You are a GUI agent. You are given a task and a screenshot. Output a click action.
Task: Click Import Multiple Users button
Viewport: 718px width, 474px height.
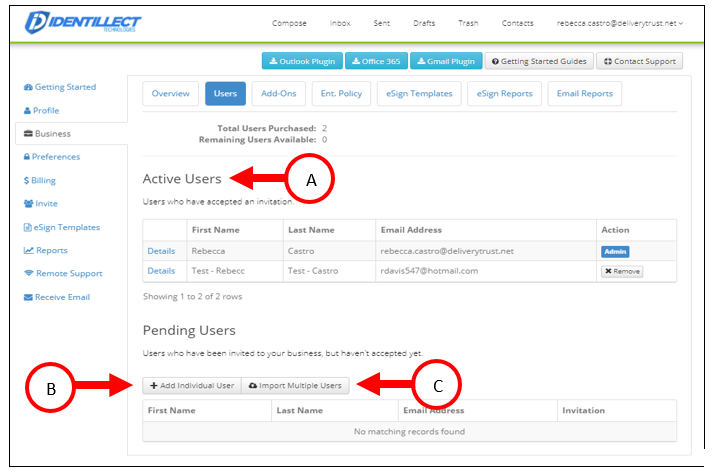click(x=295, y=385)
